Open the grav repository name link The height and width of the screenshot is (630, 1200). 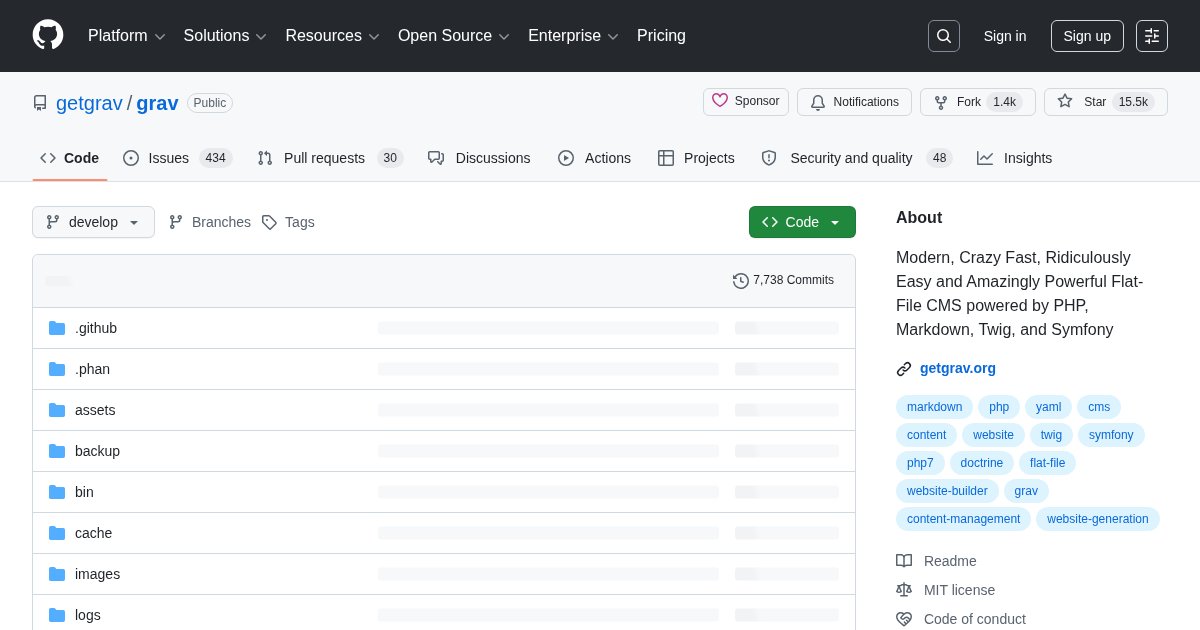157,103
